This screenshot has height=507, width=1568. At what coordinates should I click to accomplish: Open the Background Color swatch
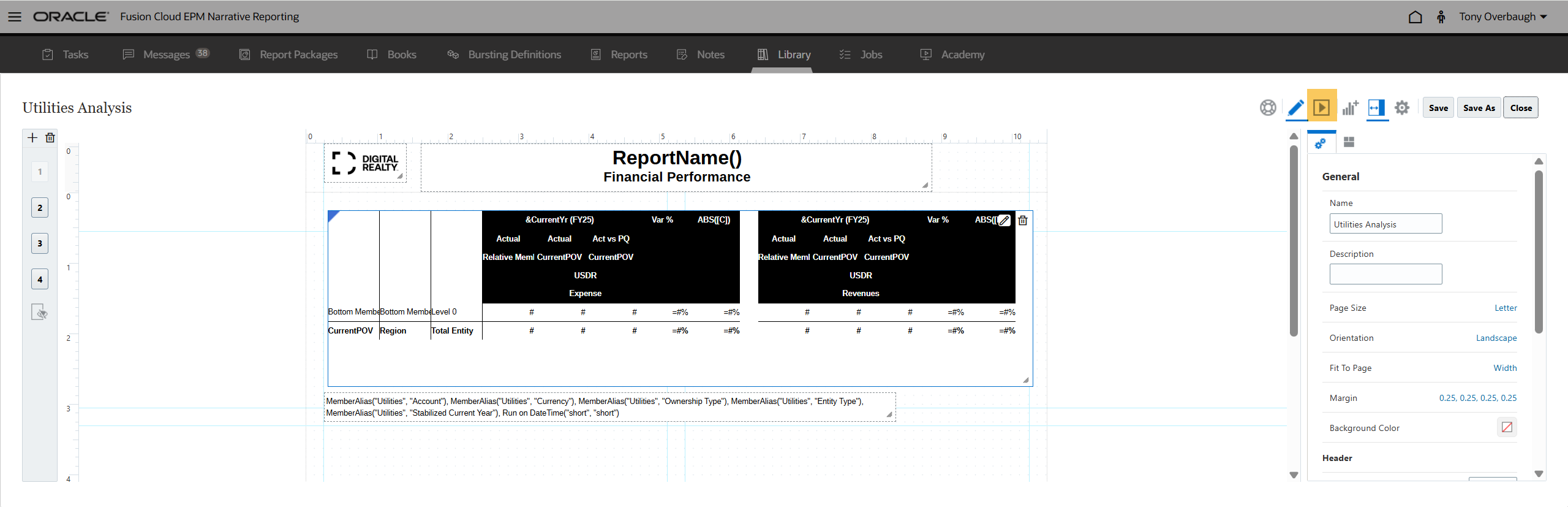(x=1507, y=427)
